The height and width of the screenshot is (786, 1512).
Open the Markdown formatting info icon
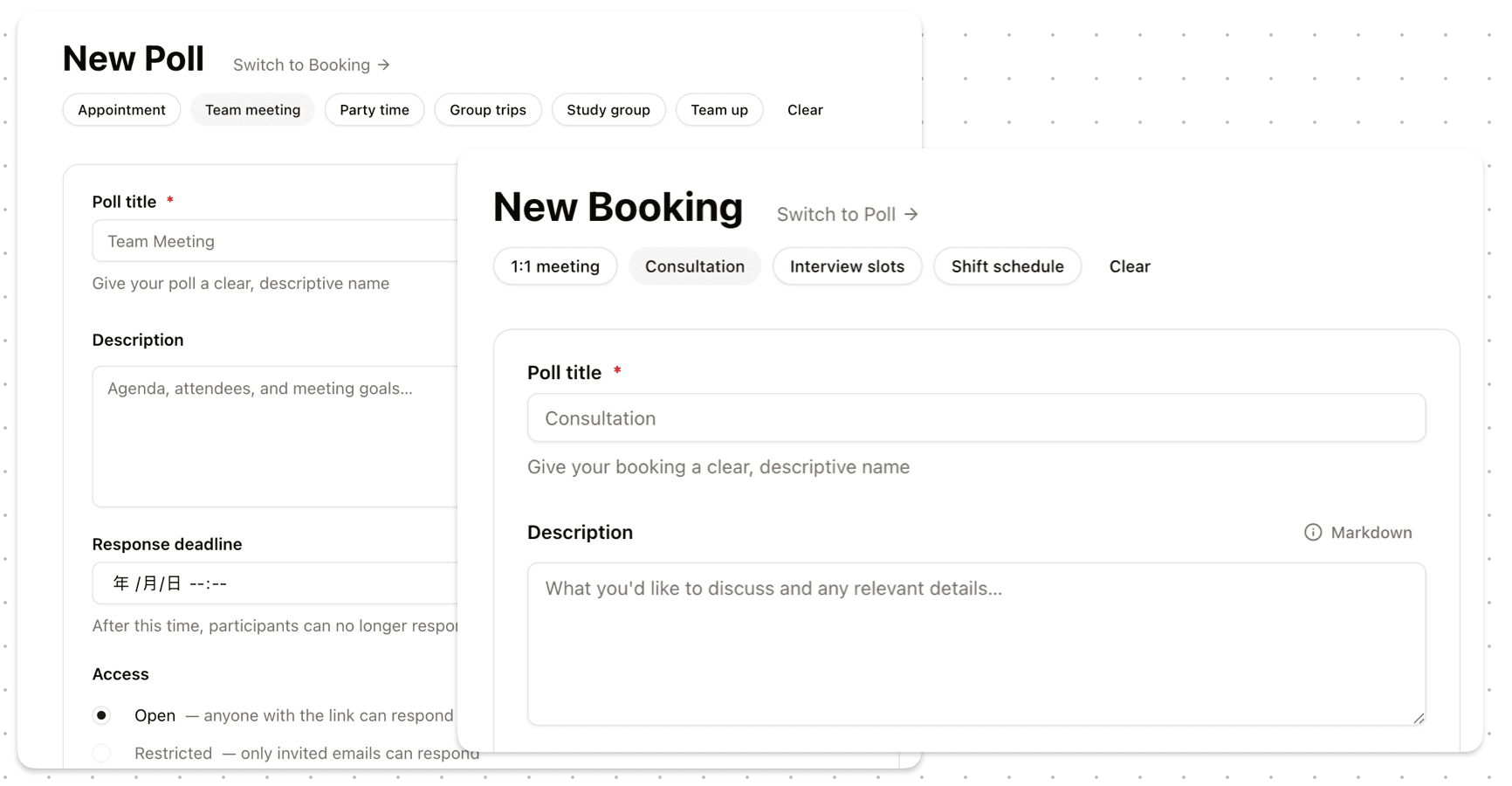1312,532
